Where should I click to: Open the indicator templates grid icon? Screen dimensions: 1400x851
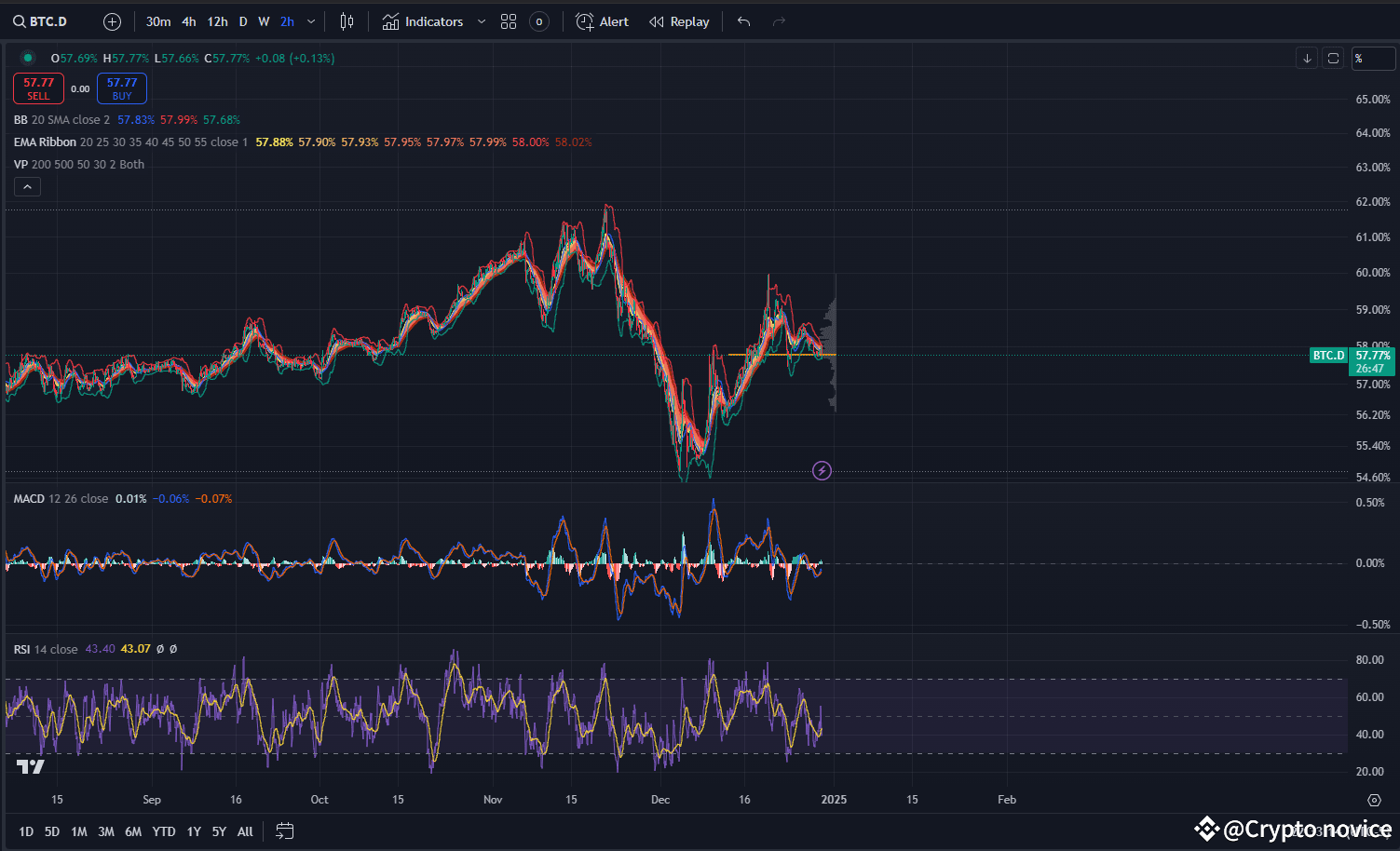pos(509,21)
